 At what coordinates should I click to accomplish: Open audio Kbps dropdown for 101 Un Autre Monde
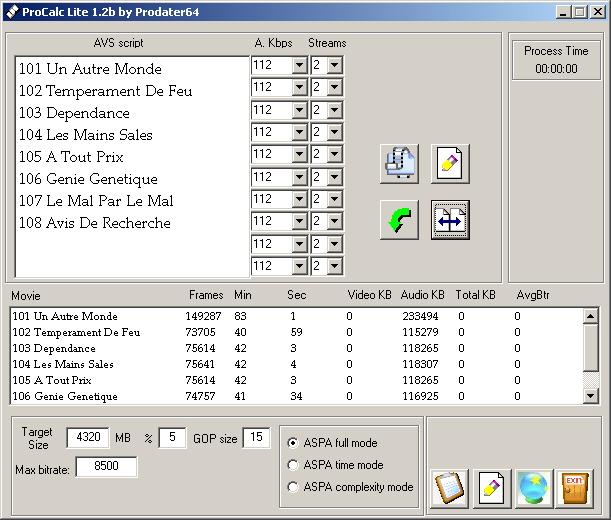(x=299, y=65)
